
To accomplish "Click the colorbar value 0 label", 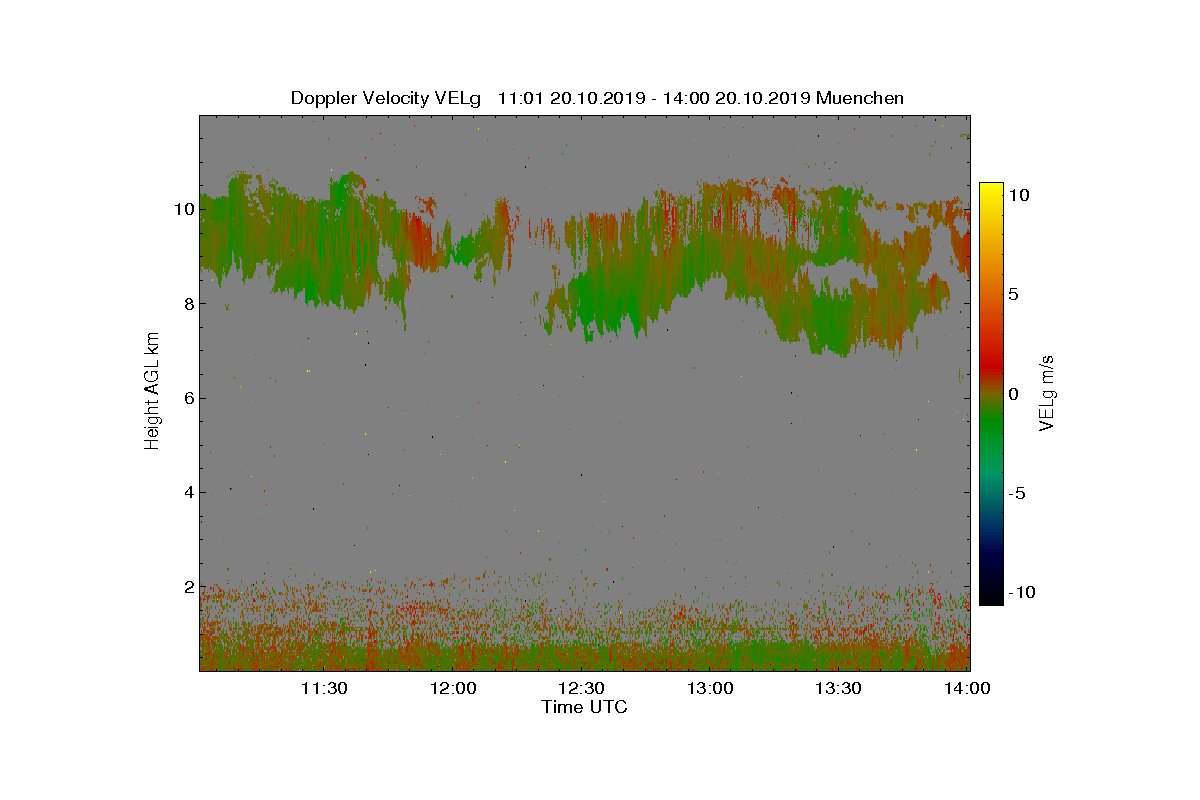I will tap(1013, 394).
